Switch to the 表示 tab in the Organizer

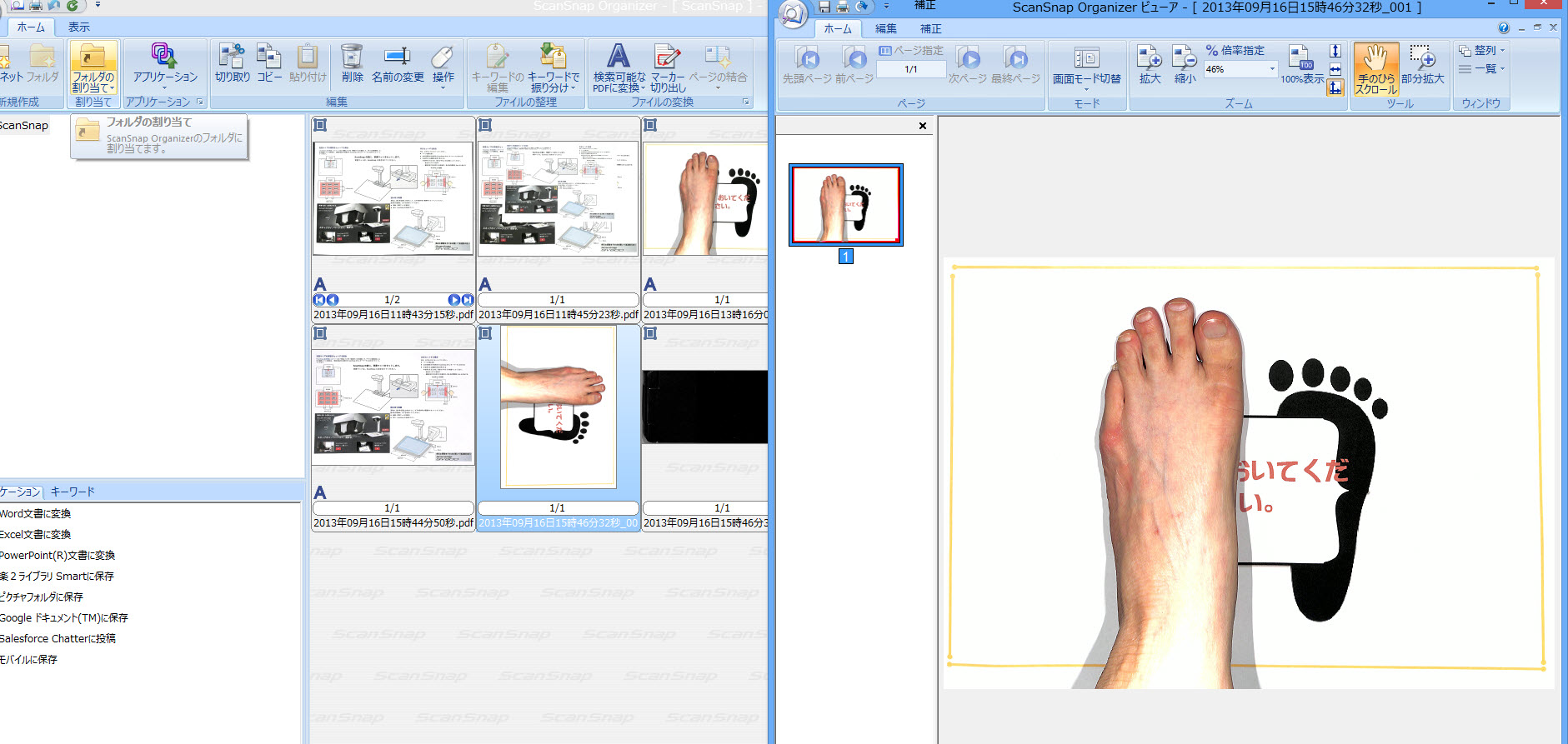click(x=79, y=27)
